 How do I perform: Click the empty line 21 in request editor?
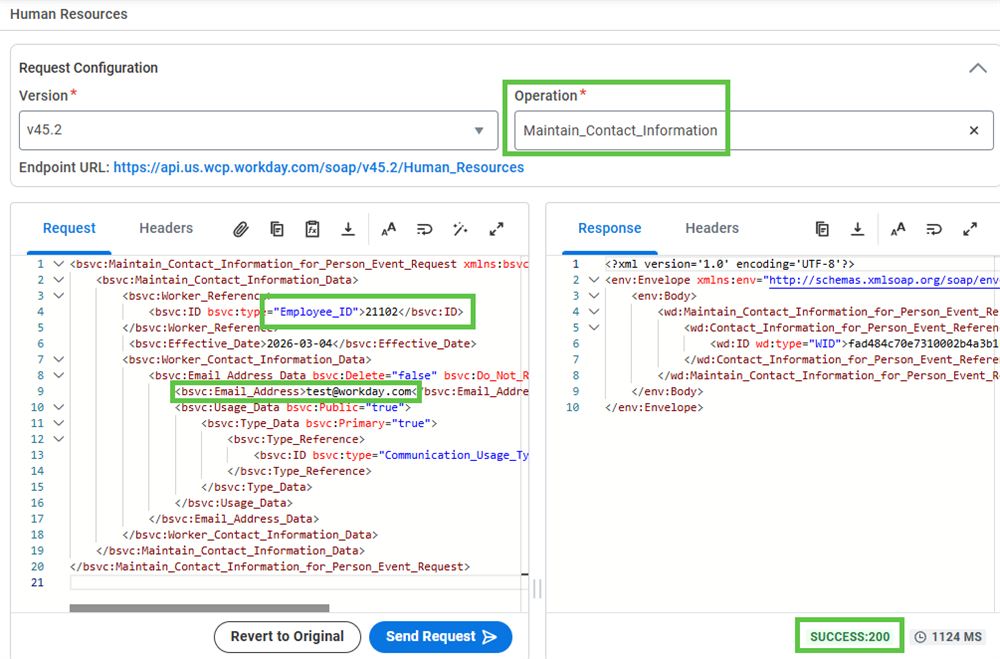[x=297, y=582]
